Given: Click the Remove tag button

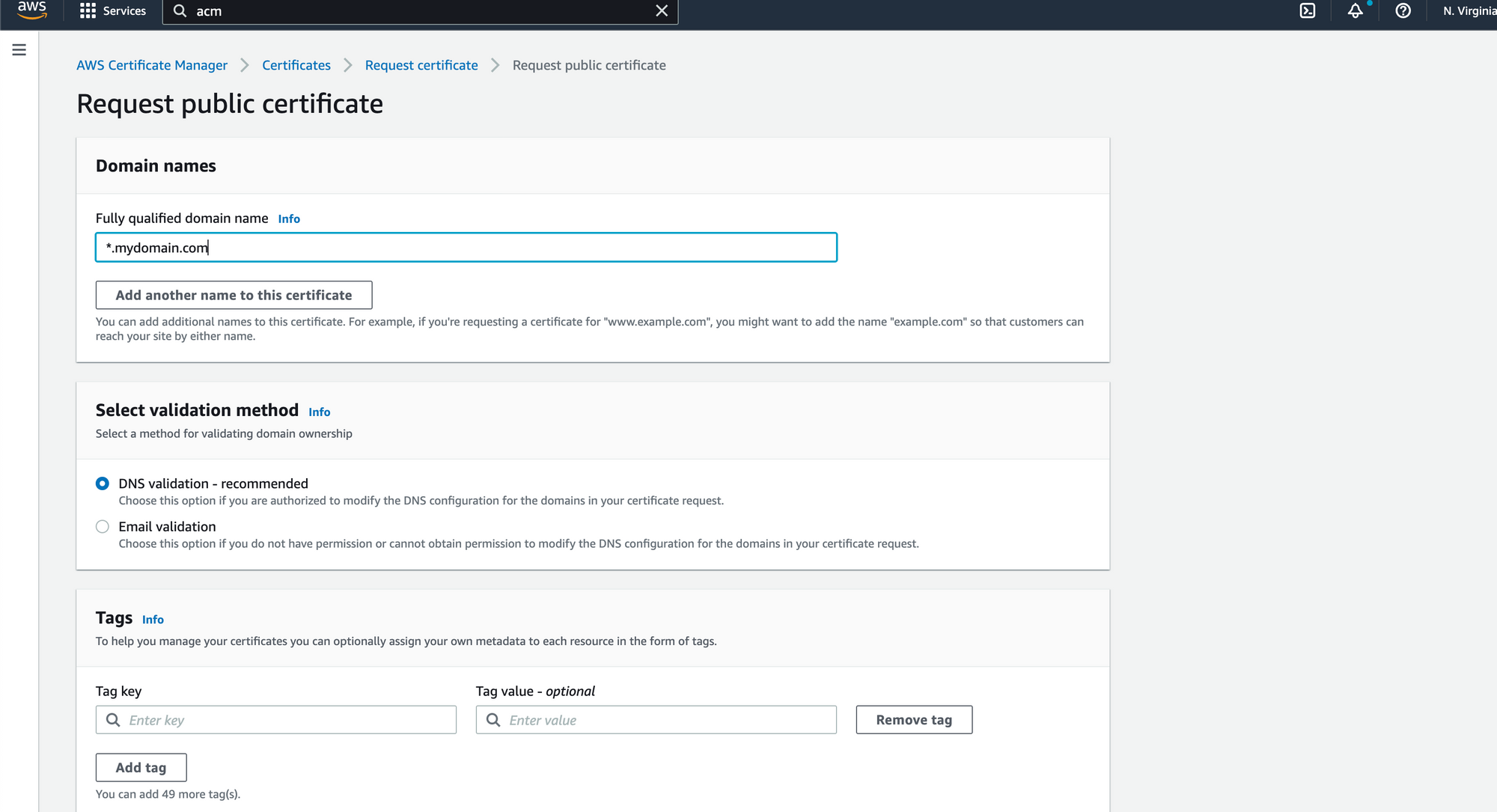Looking at the screenshot, I should click(914, 720).
